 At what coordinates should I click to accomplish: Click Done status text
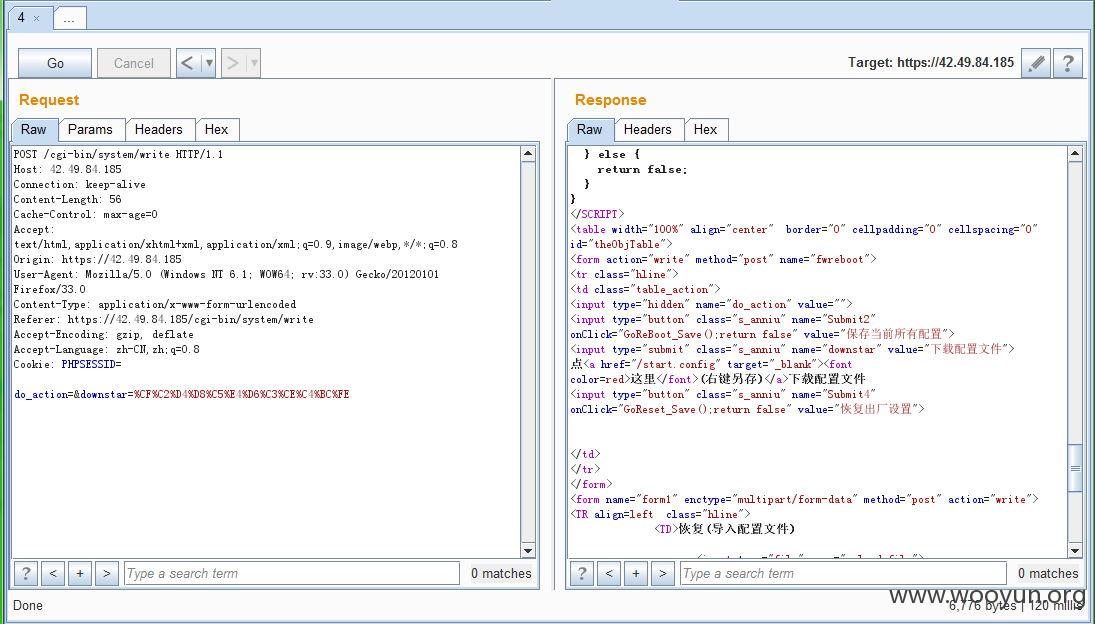click(28, 605)
